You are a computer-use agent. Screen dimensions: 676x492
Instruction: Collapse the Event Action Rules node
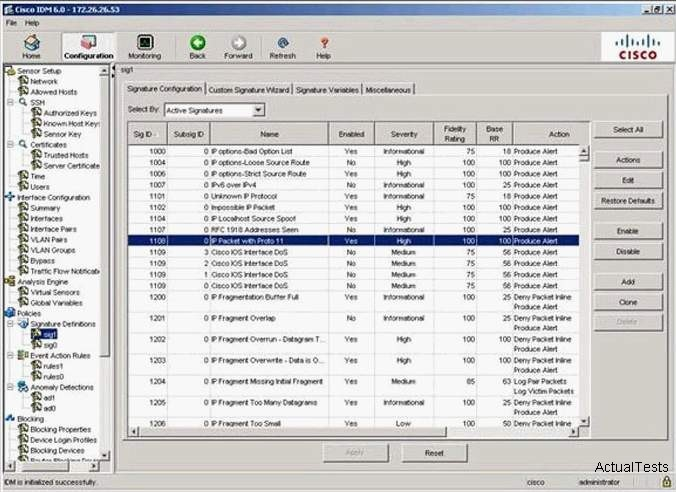pos(10,355)
